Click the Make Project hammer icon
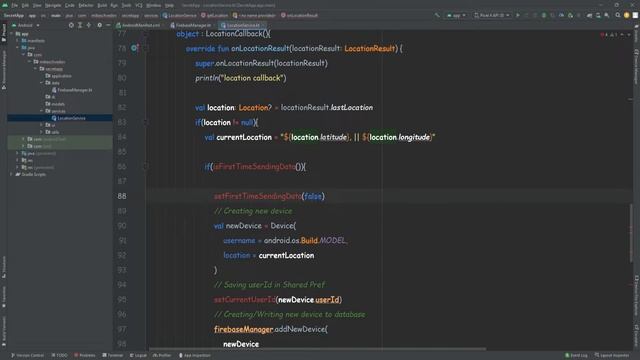This screenshot has width=640, height=360. (x=437, y=16)
